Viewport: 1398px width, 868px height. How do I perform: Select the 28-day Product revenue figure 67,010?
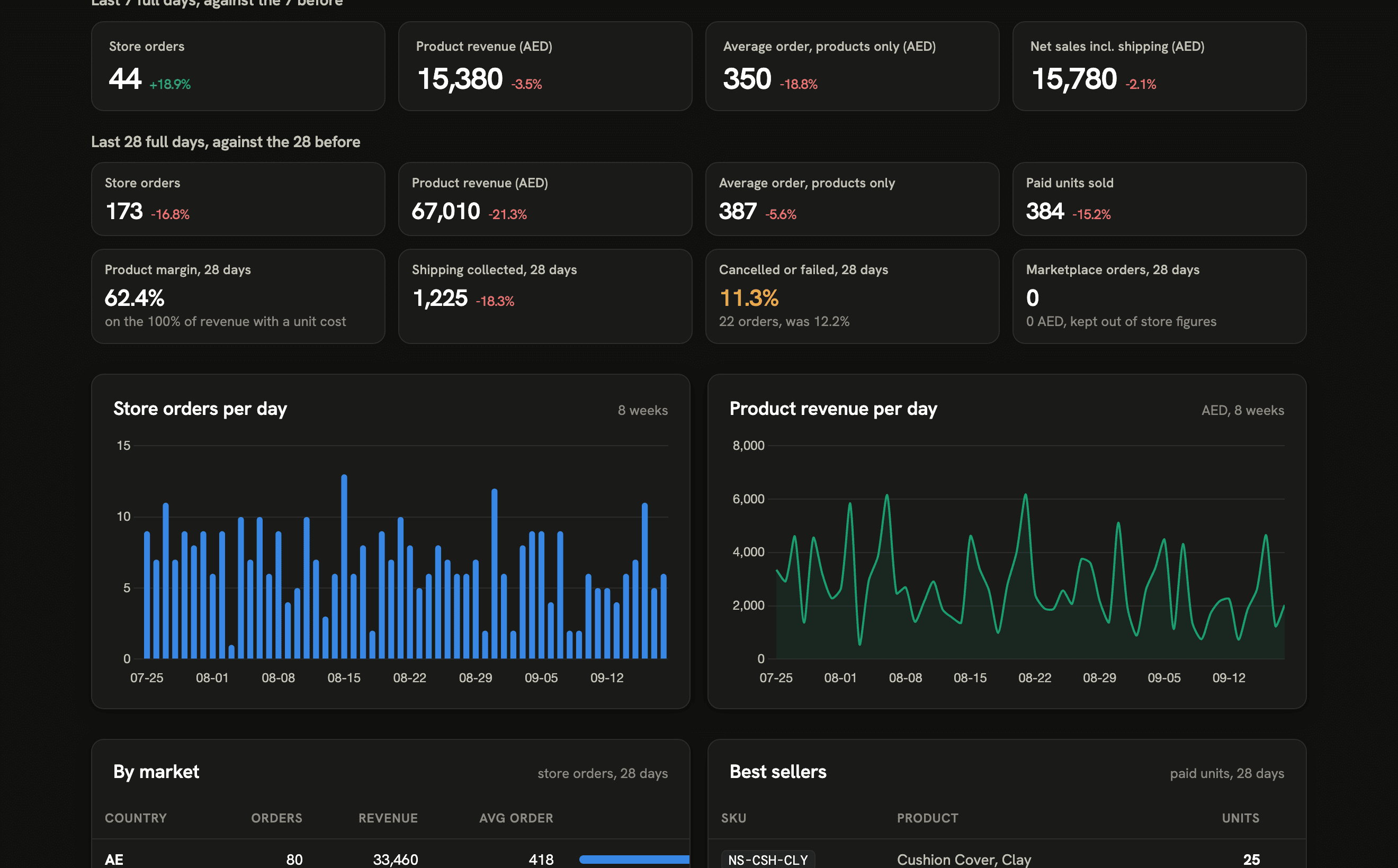pos(446,211)
